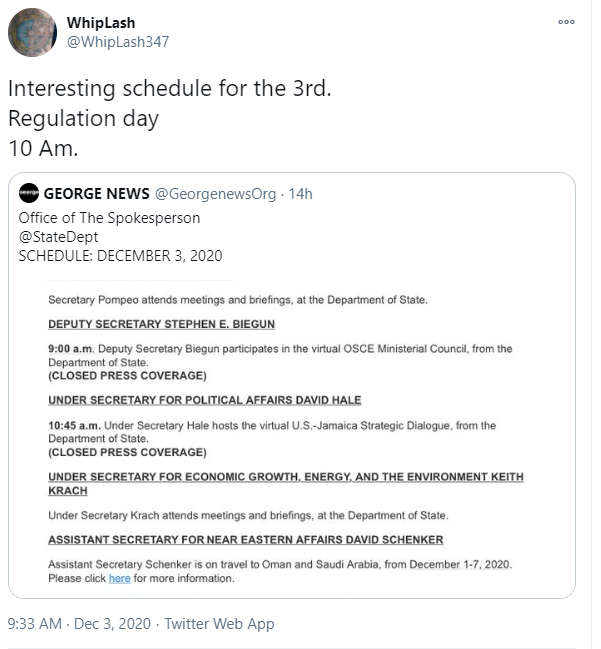Click WhipLash's profile avatar picture
Viewport: 601px width, 649px height.
33,33
